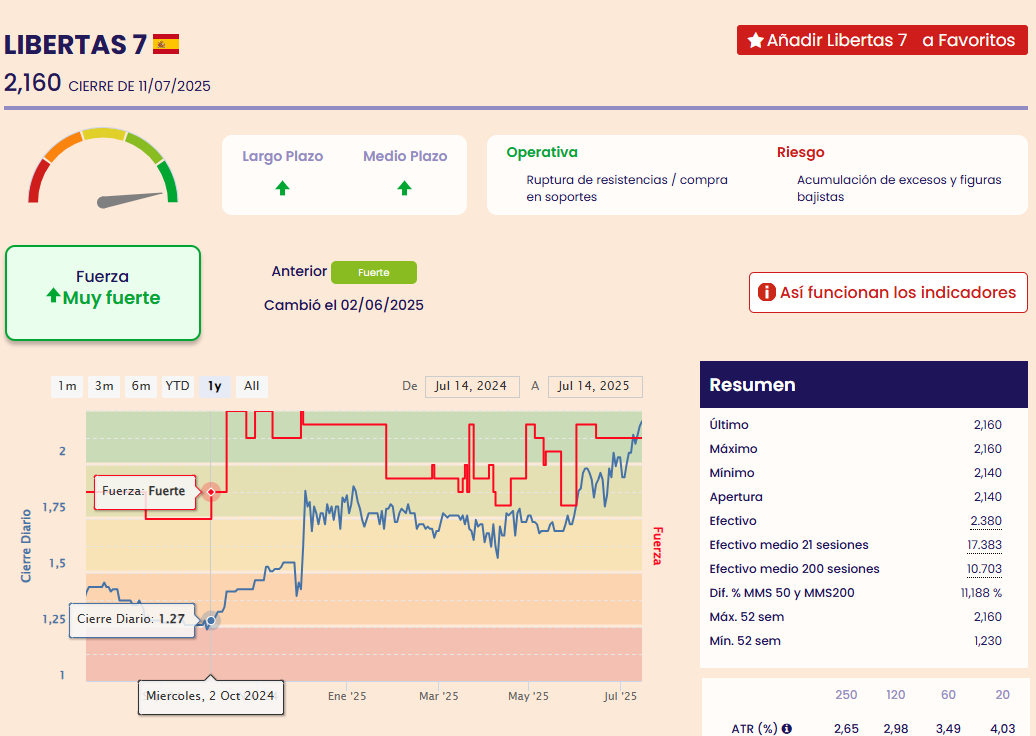Click the Fuerte previous-strength badge

click(374, 272)
